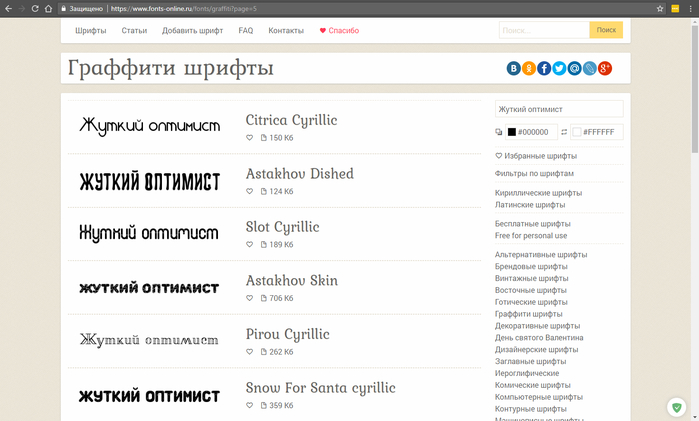This screenshot has height=421, width=699.
Task: Favorite the Pirou Cyrillic font heart
Action: coord(250,352)
